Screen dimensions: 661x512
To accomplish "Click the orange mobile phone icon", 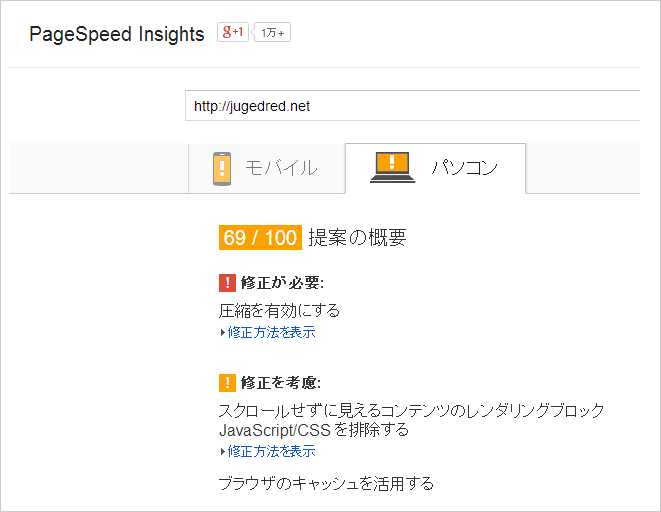I will (x=221, y=168).
